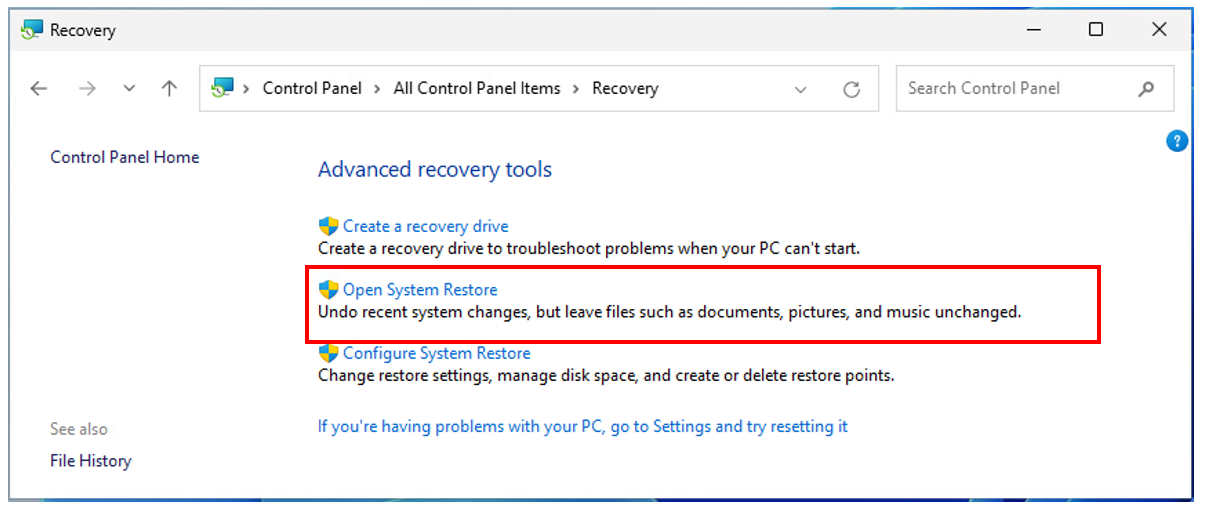Open File History under See also

(91, 461)
